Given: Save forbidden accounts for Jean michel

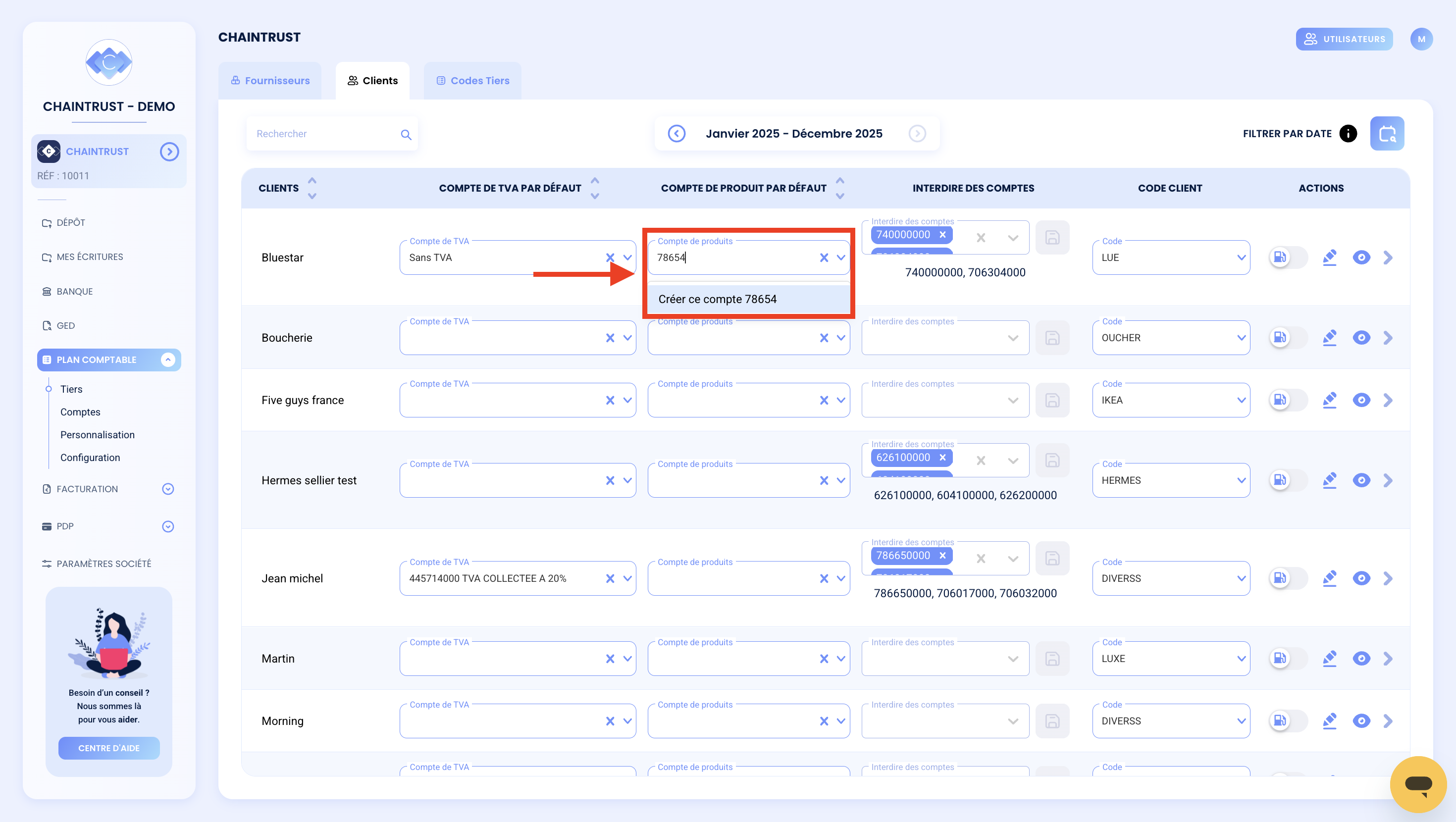Looking at the screenshot, I should (1052, 558).
